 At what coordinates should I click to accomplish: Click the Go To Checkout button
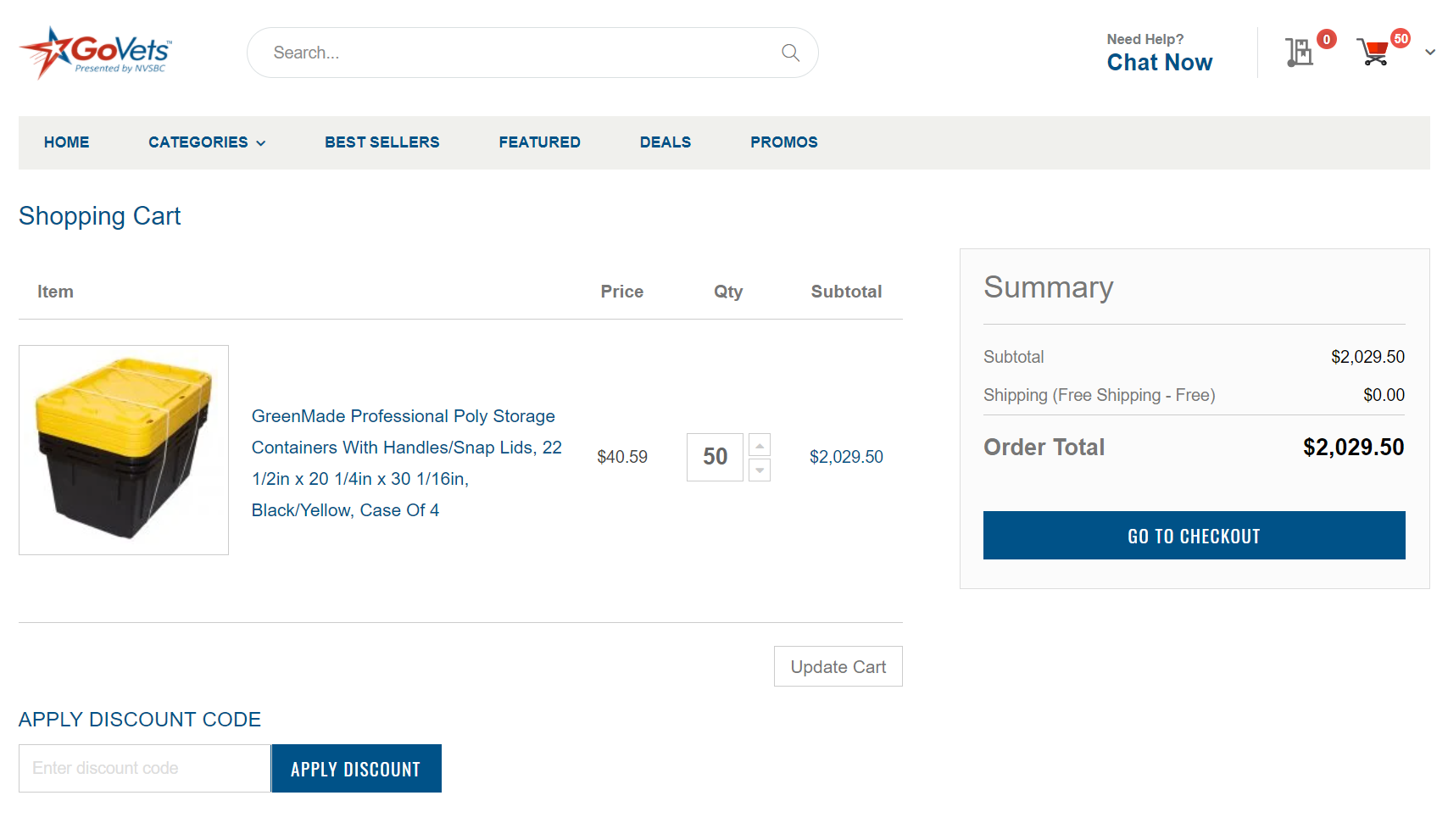click(x=1193, y=535)
